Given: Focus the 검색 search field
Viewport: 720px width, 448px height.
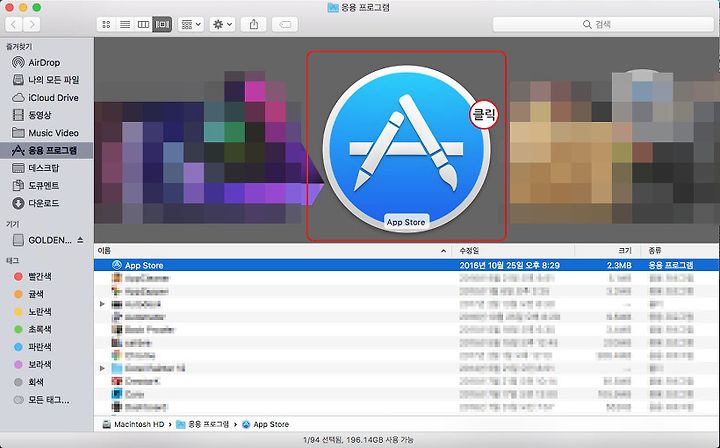Looking at the screenshot, I should (x=603, y=24).
